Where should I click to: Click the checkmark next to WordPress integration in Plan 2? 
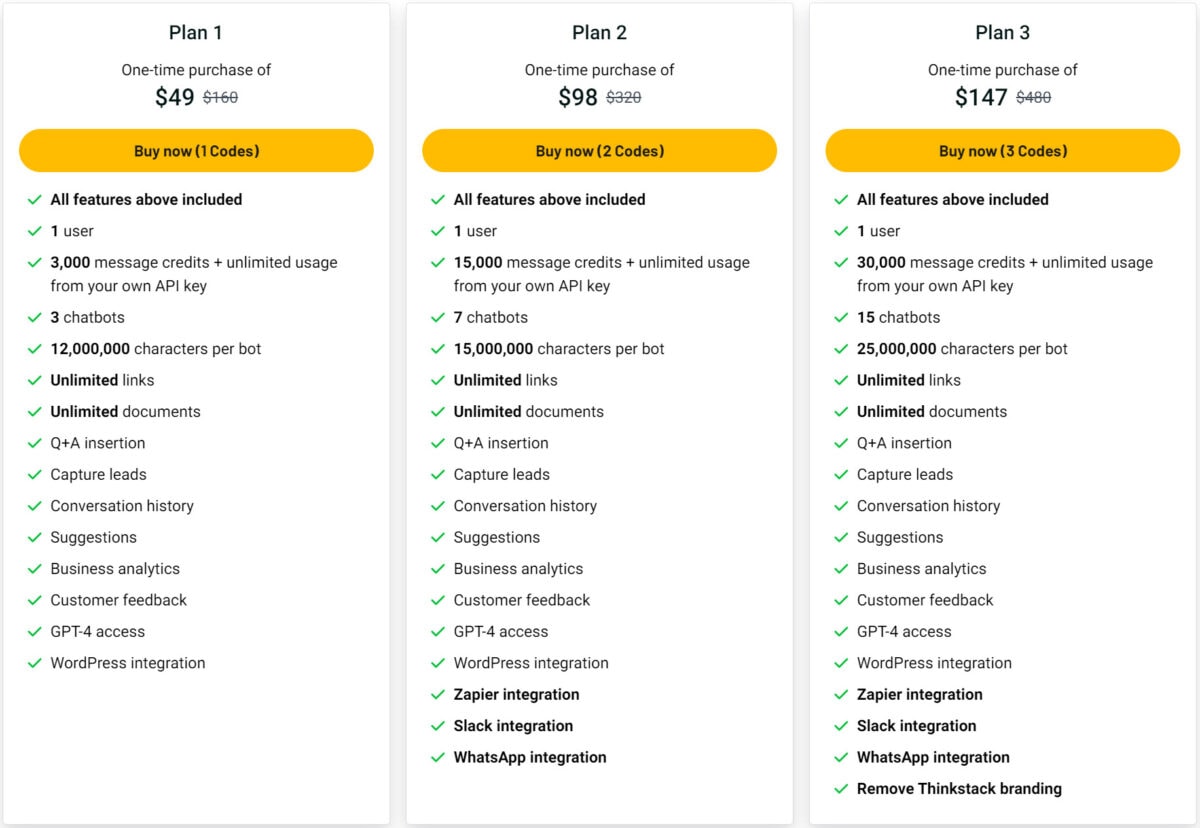[x=440, y=663]
